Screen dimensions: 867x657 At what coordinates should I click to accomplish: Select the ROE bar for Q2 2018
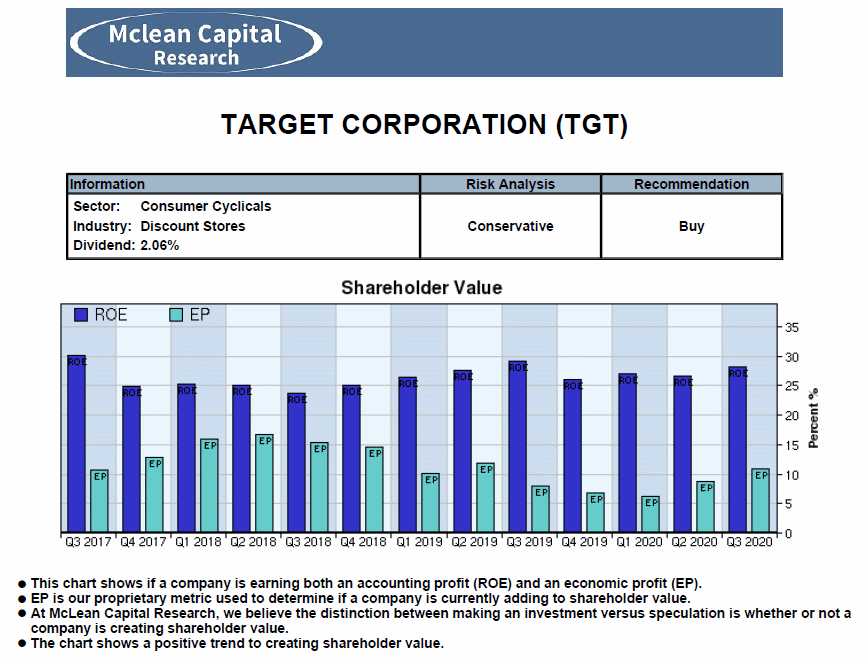(242, 459)
